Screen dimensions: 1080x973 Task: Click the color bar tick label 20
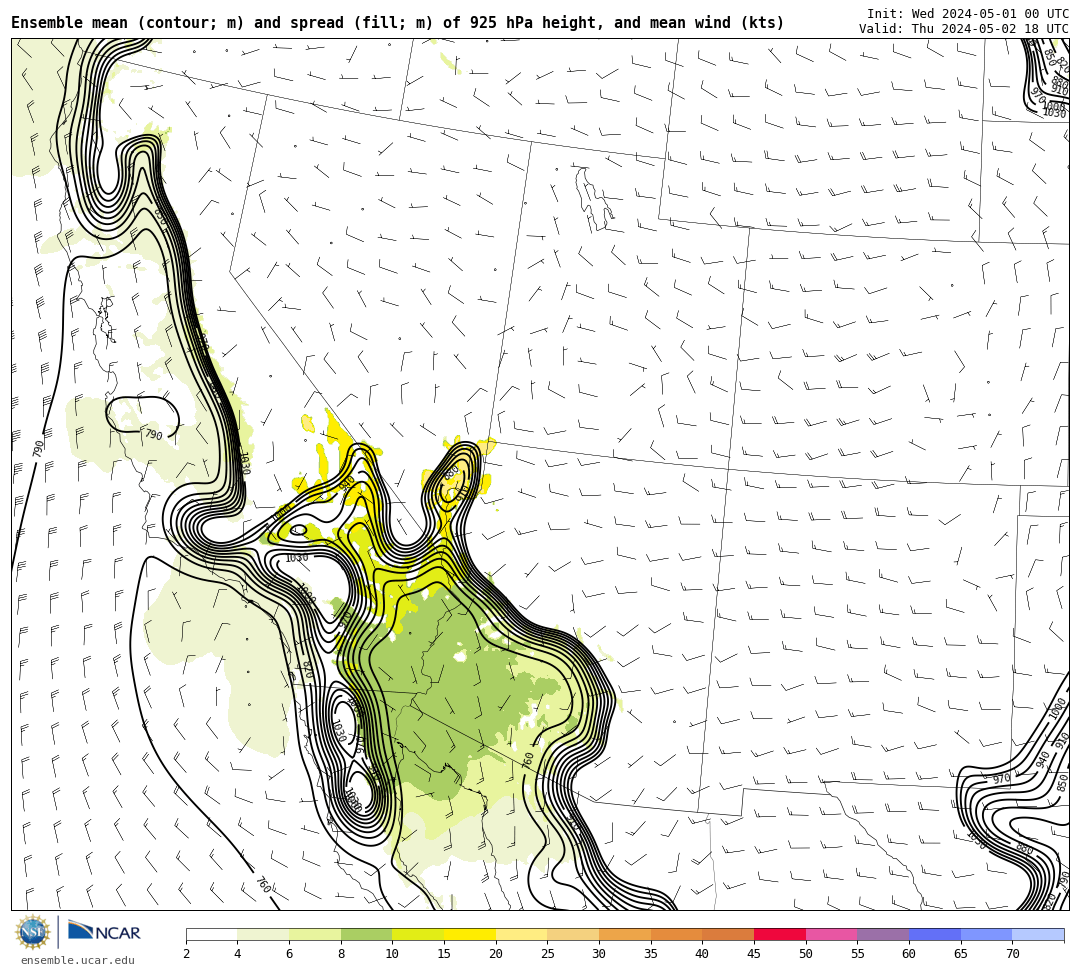(x=495, y=954)
